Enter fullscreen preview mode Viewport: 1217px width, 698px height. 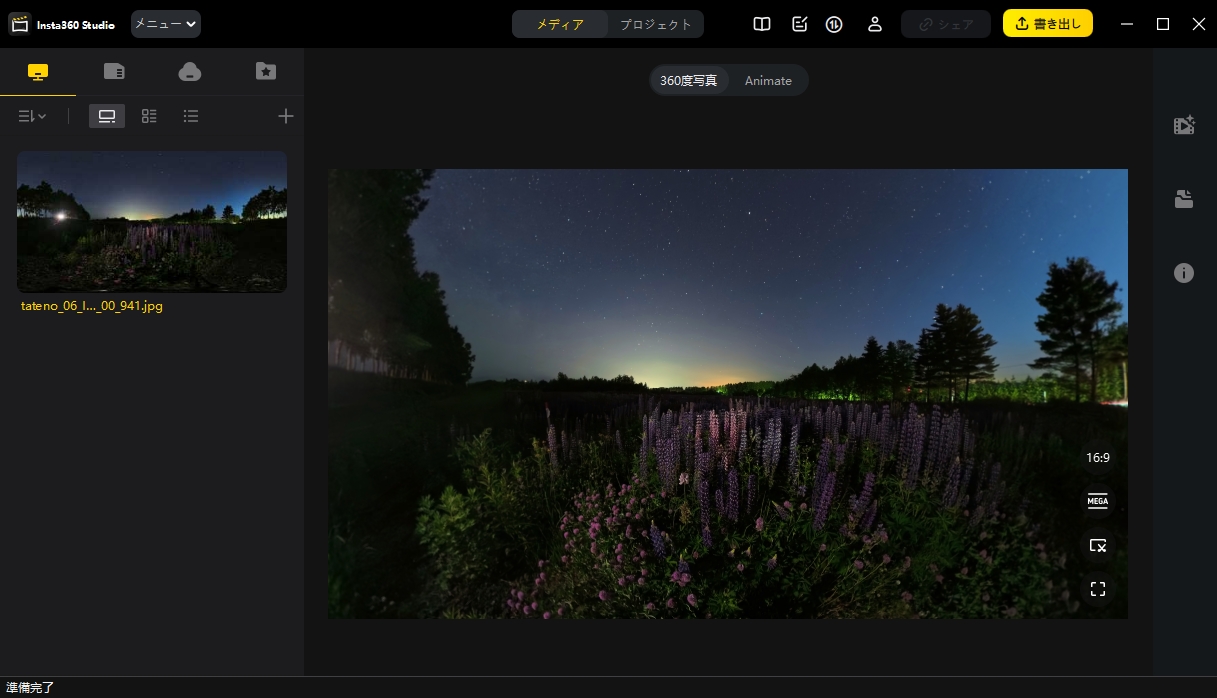pyautogui.click(x=1098, y=589)
